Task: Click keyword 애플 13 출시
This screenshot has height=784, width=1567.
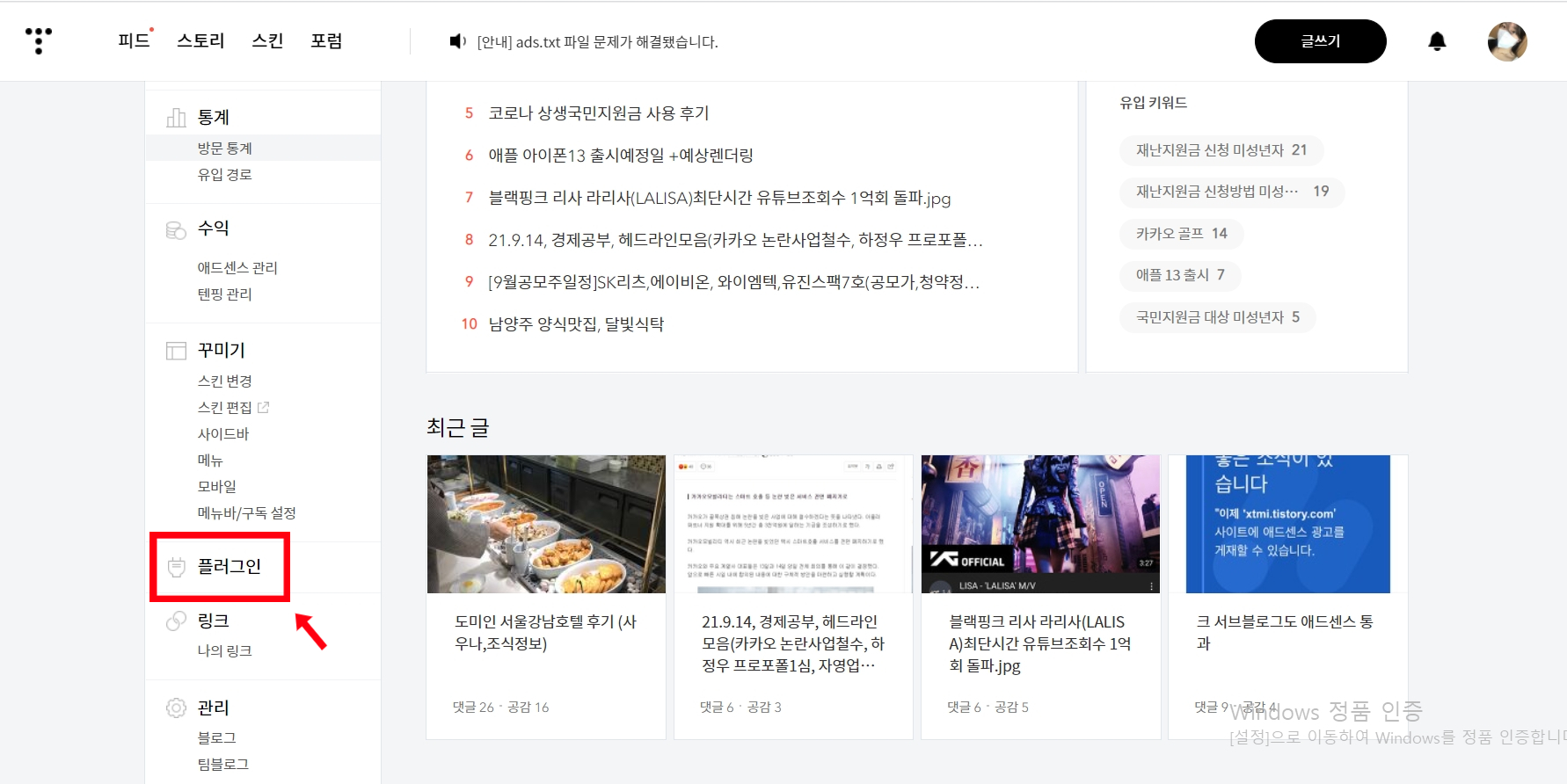Action: point(1180,275)
